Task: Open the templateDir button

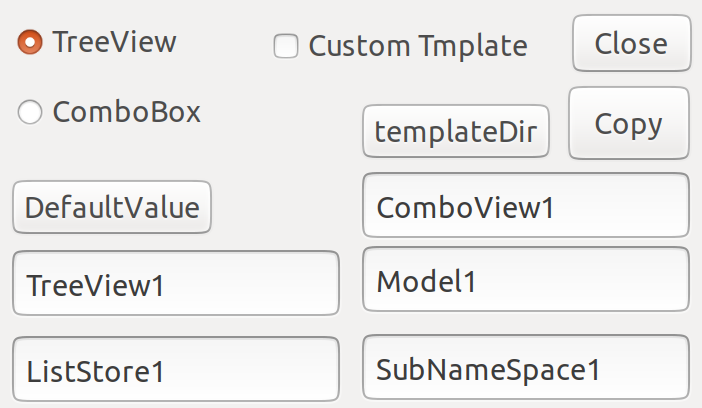Action: point(456,131)
